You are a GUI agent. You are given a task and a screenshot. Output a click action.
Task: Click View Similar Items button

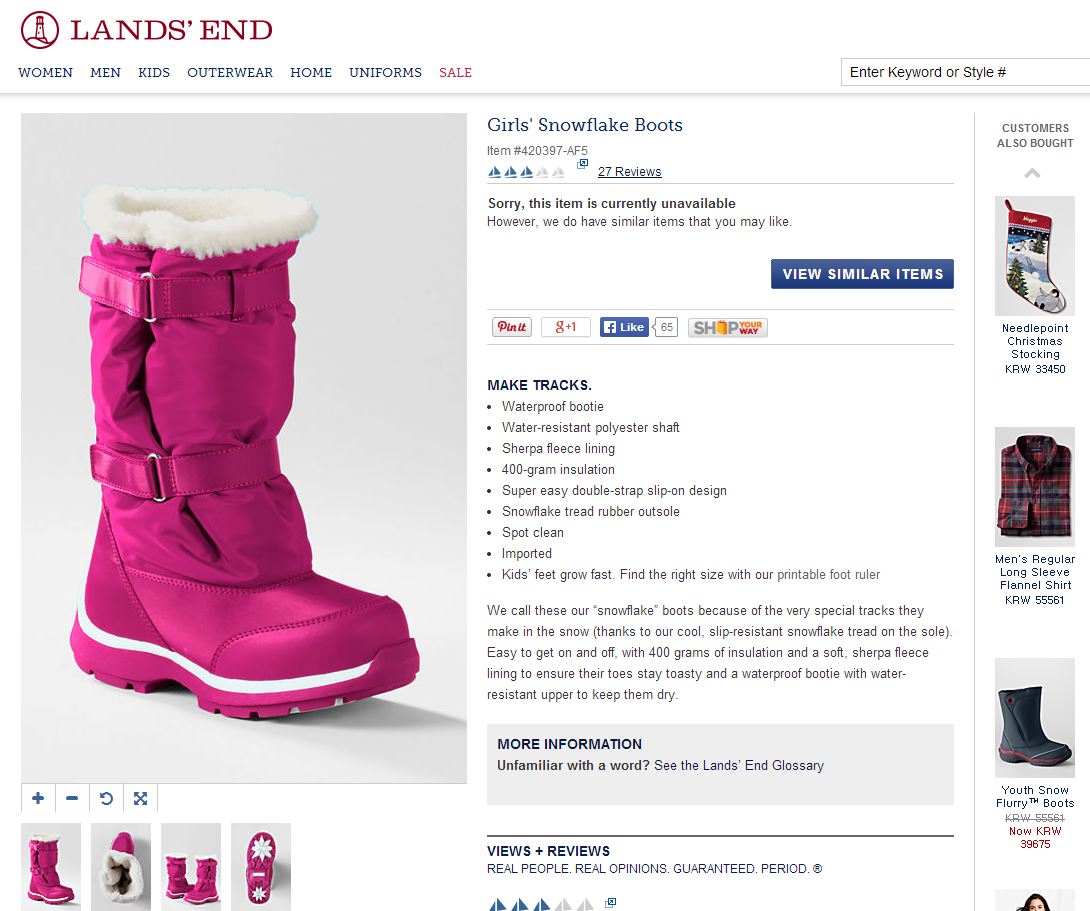pos(862,274)
